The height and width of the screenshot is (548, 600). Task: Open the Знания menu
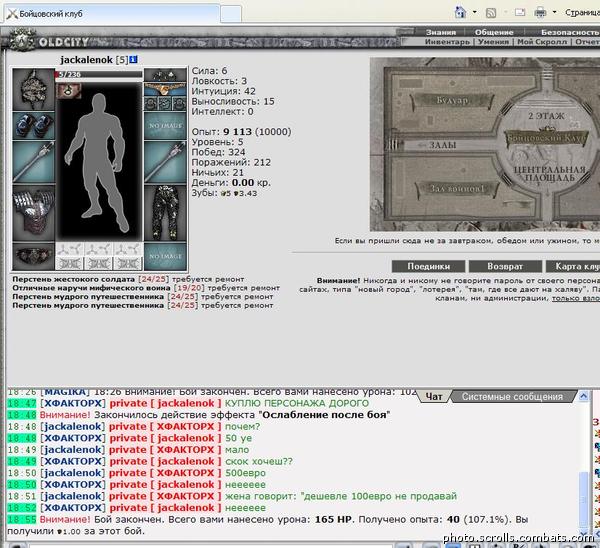coord(441,33)
